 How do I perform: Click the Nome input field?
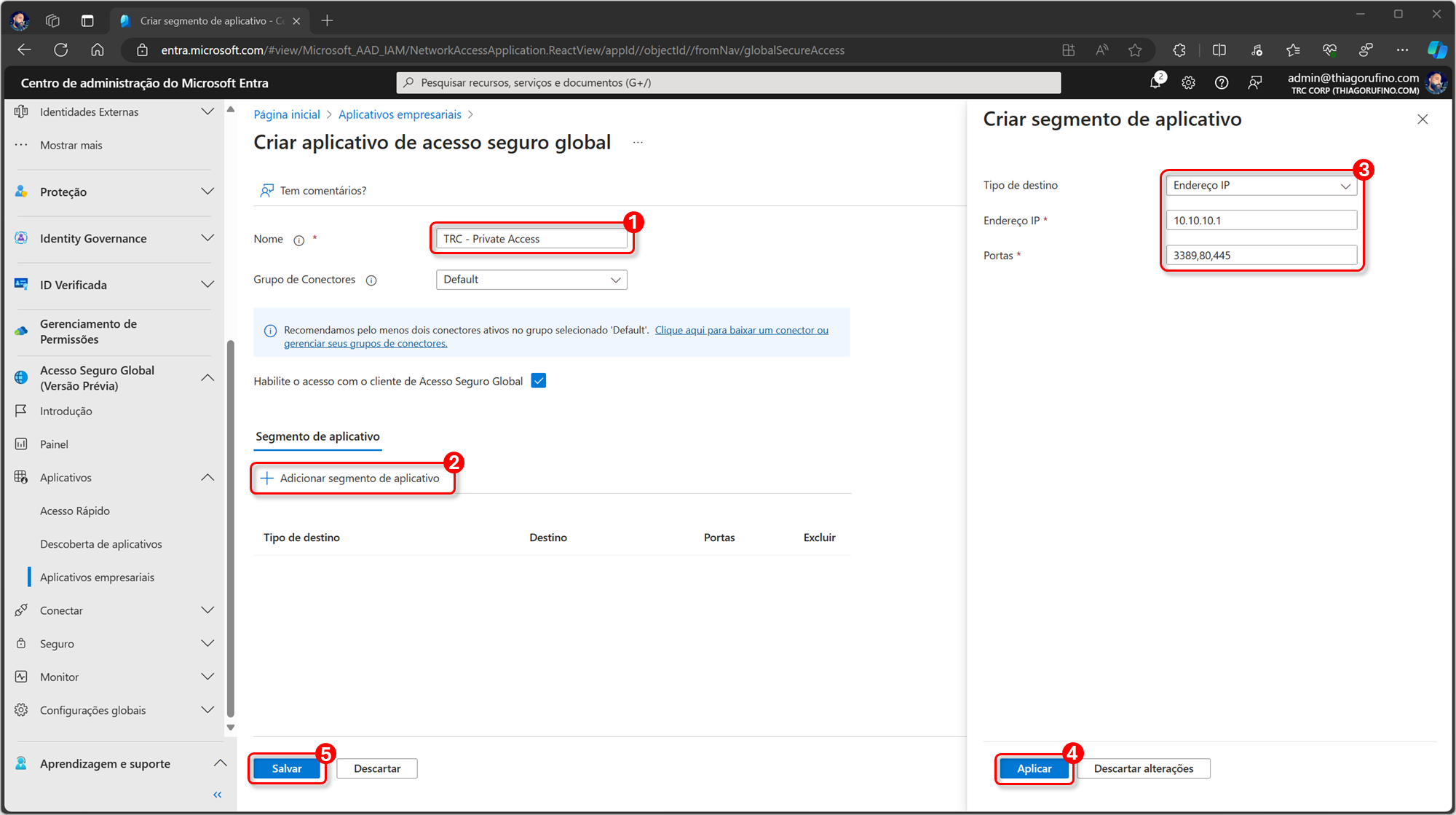tap(531, 239)
